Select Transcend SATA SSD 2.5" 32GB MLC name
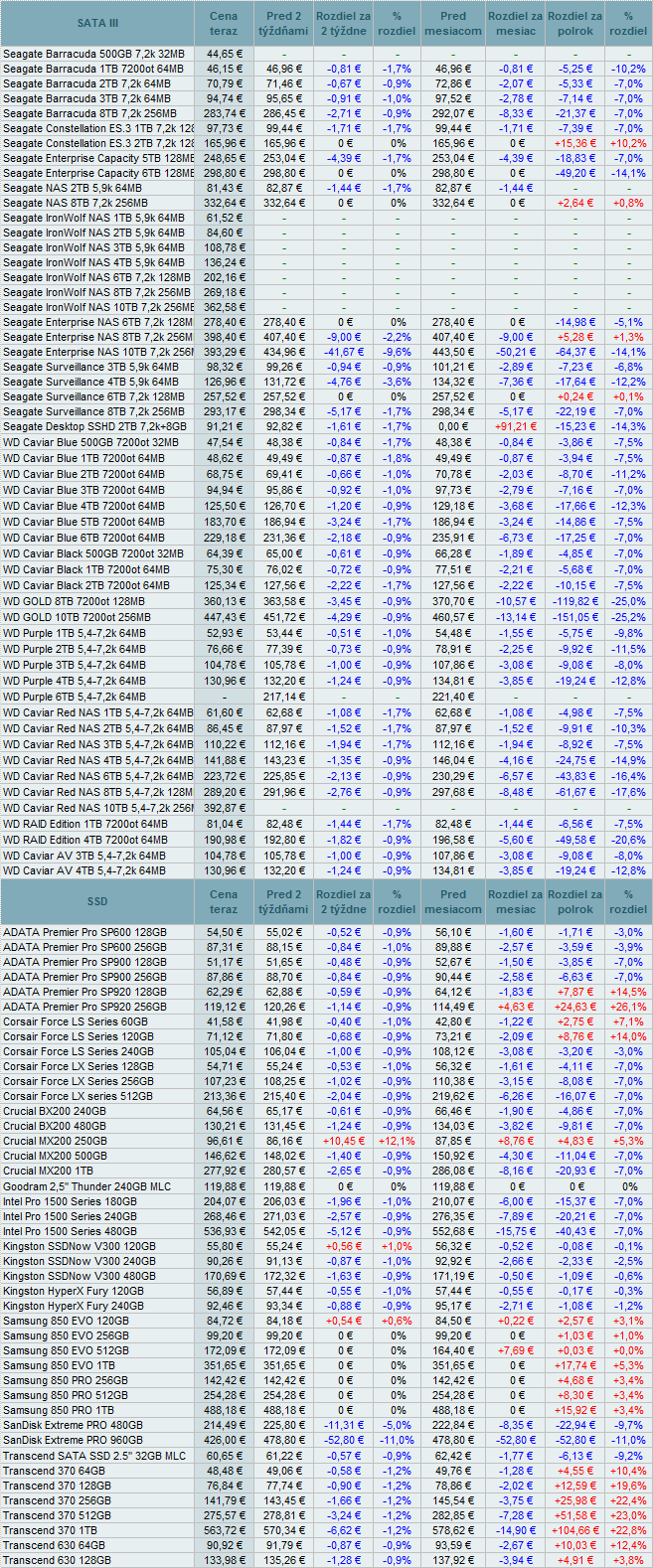The height and width of the screenshot is (1568, 653). pos(94,1456)
